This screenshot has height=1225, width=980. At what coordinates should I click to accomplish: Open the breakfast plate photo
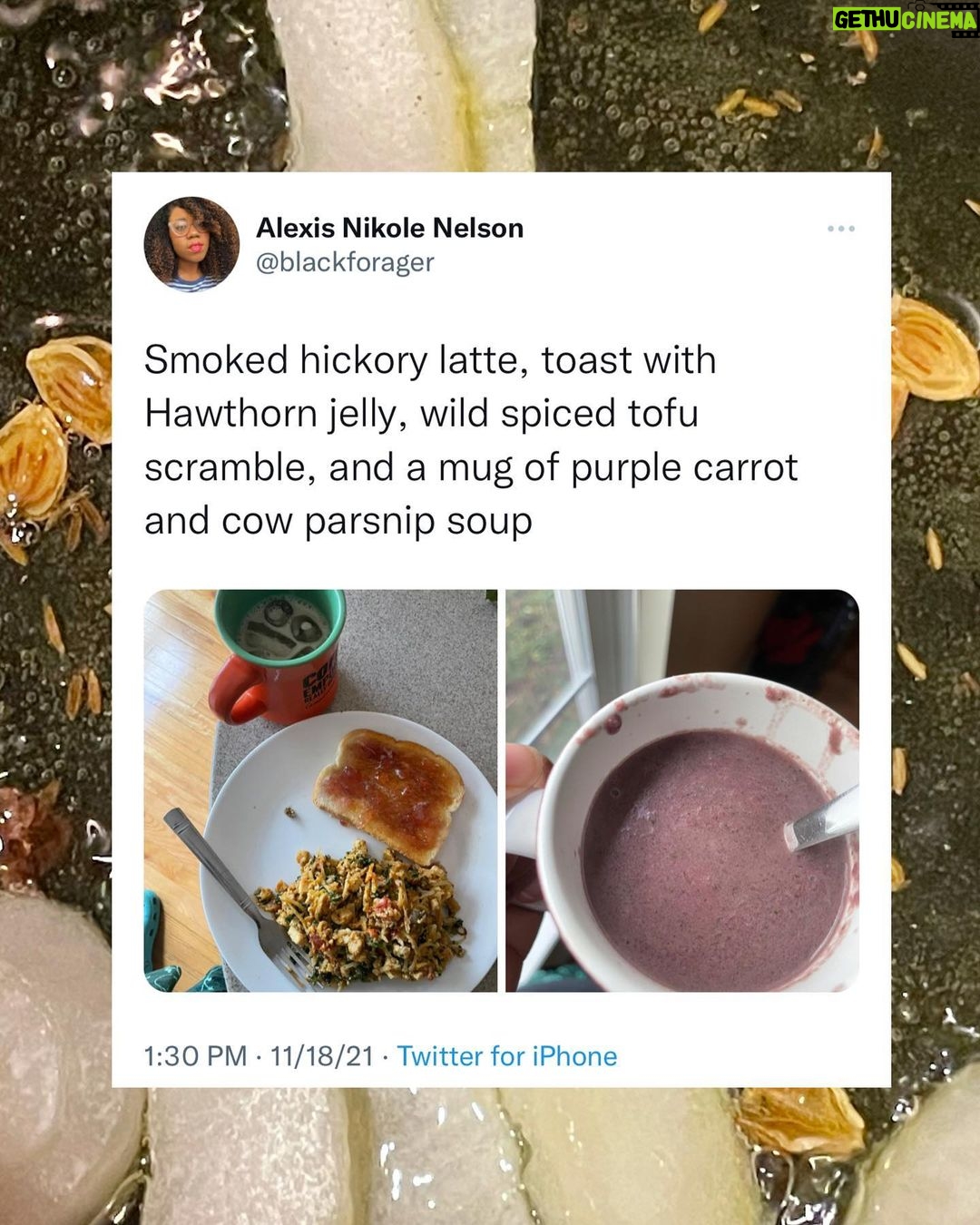(320, 790)
